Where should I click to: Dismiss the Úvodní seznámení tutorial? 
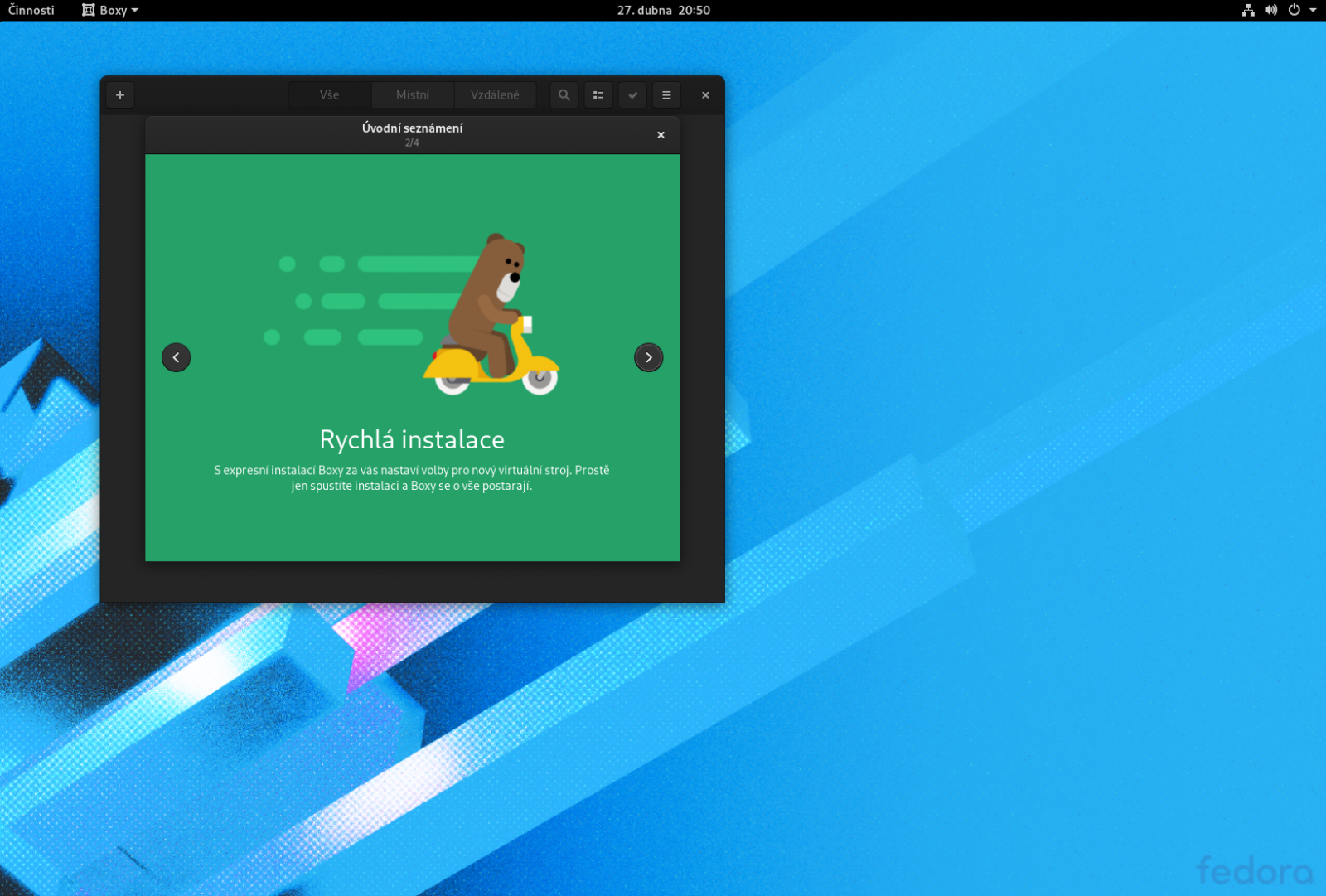coord(661,134)
